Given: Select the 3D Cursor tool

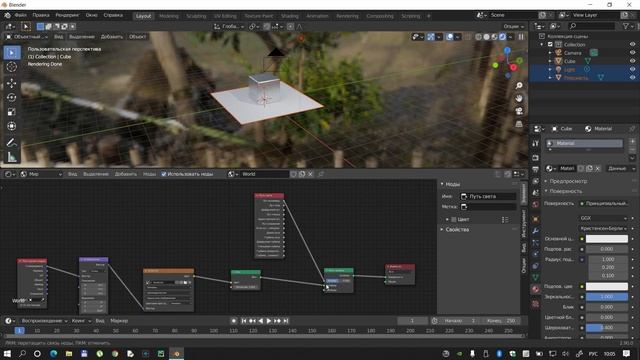Looking at the screenshot, I should pyautogui.click(x=12, y=67).
